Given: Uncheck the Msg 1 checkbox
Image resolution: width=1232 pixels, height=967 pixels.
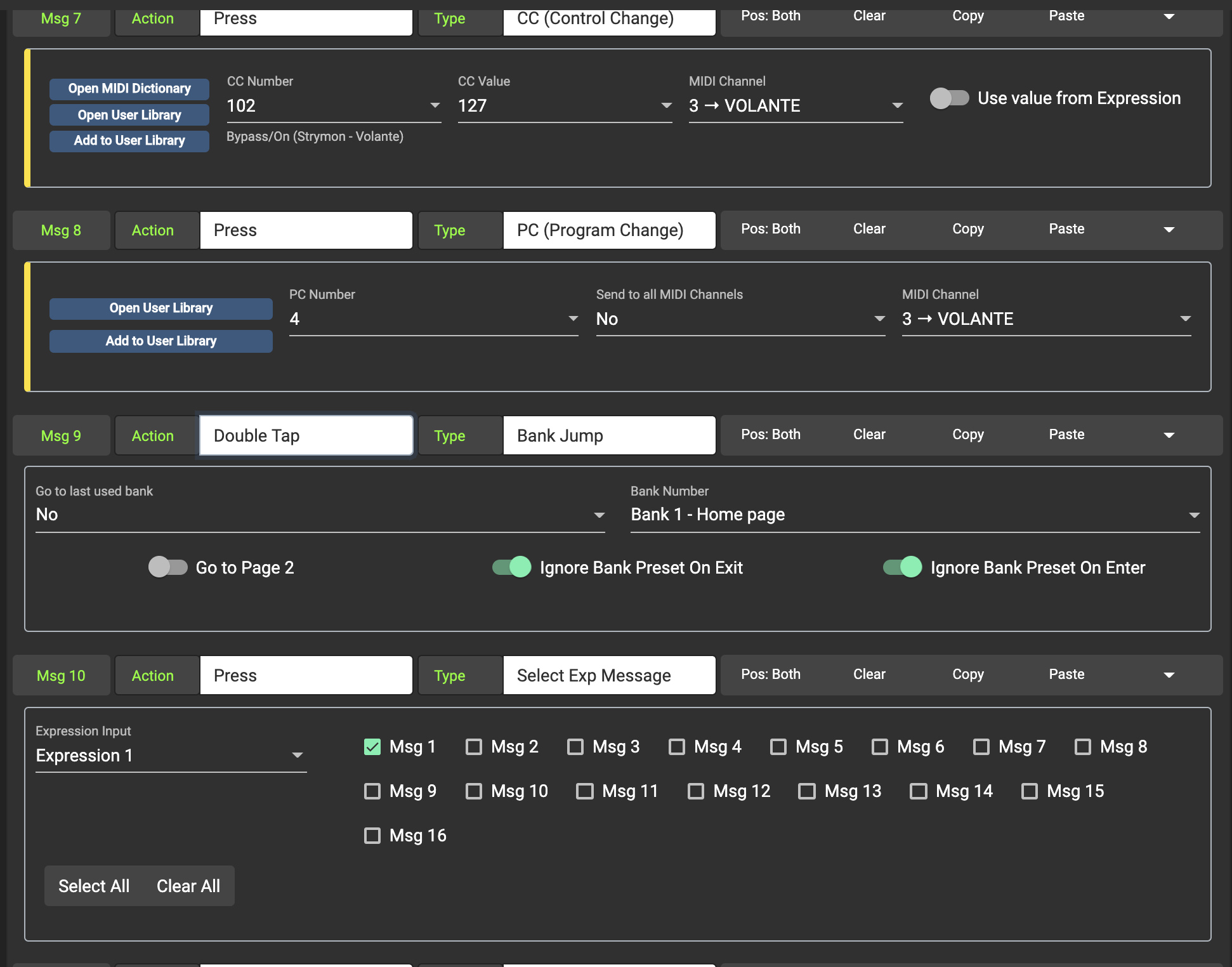Looking at the screenshot, I should pos(372,747).
